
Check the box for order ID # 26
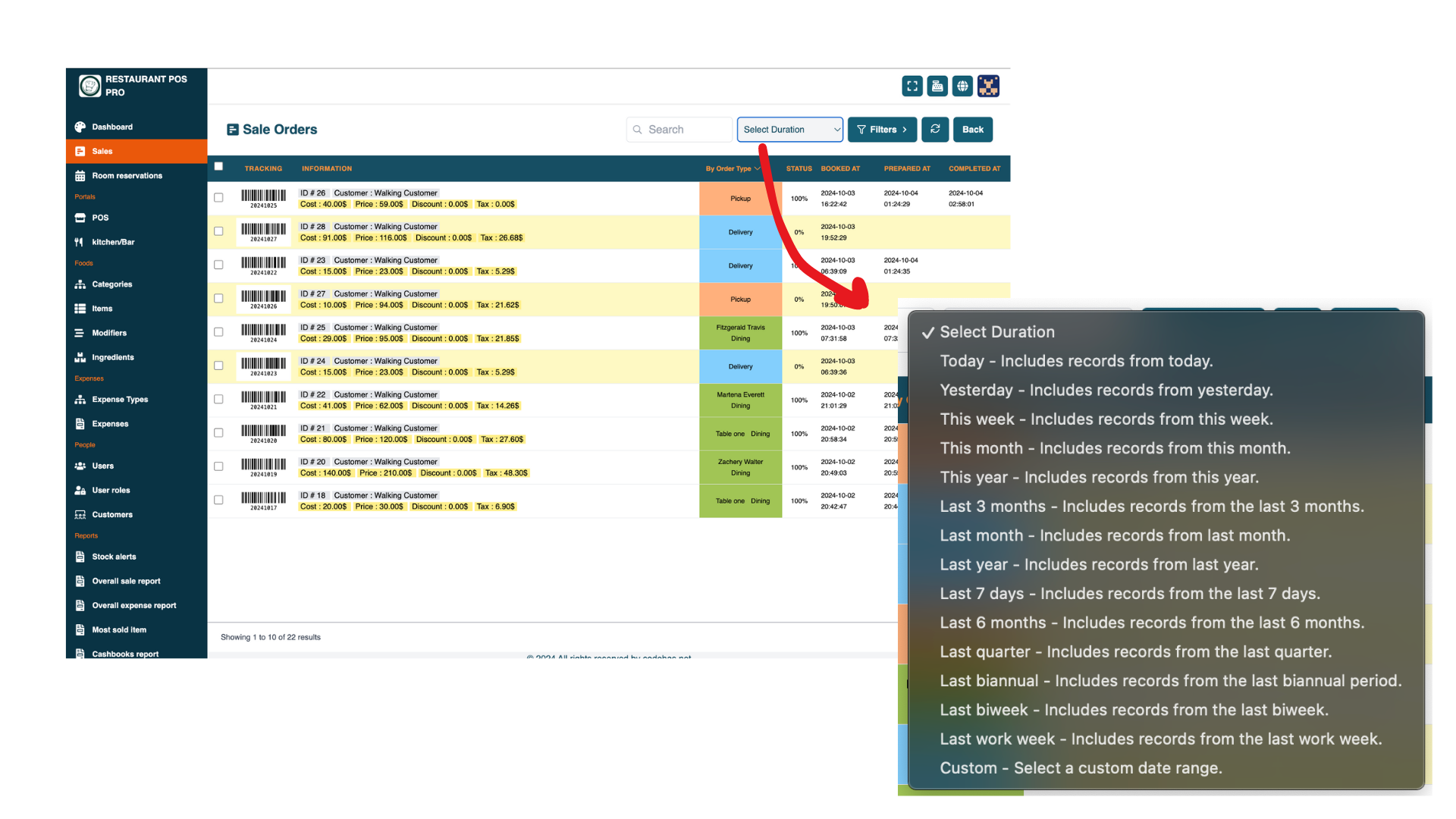pos(218,198)
